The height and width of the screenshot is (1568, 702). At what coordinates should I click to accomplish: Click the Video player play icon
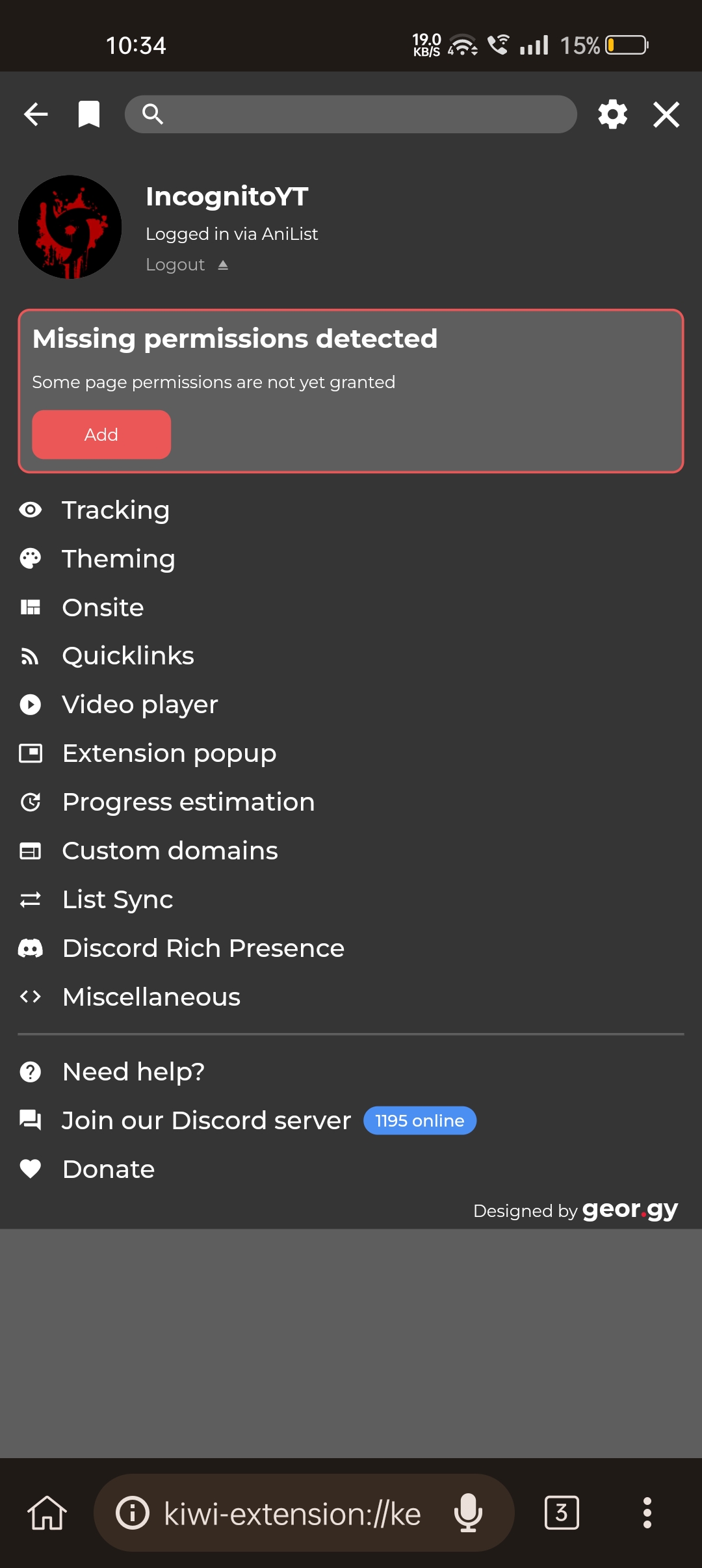coord(31,704)
